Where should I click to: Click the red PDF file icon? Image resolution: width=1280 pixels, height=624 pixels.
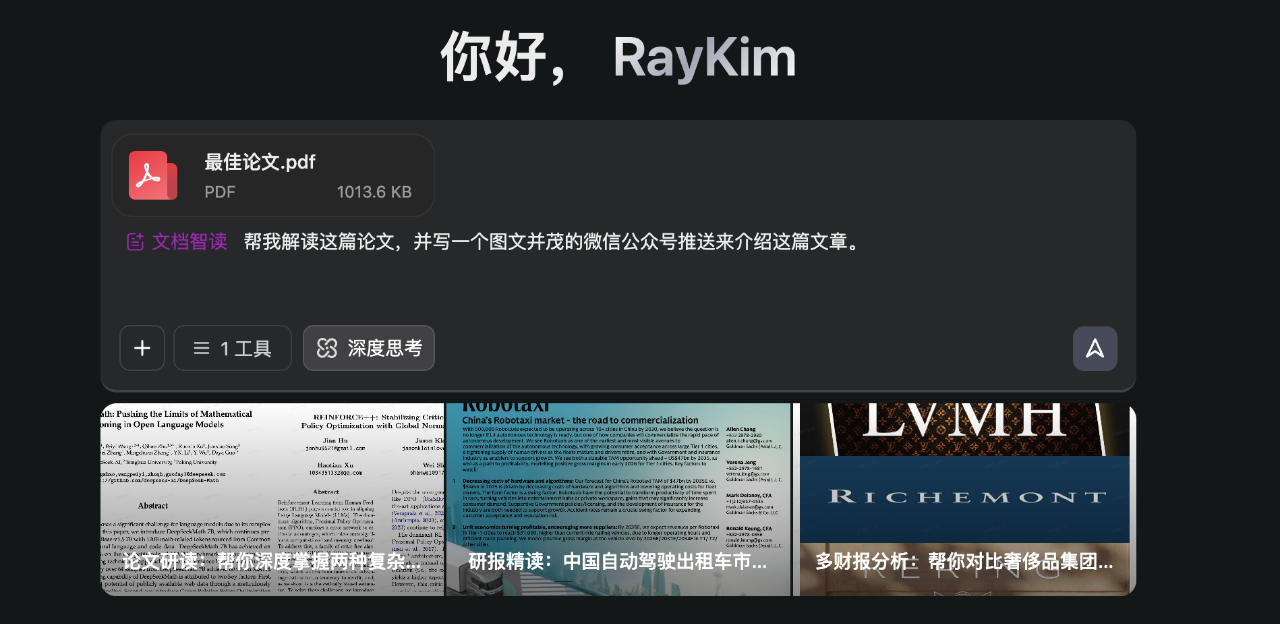pyautogui.click(x=153, y=176)
